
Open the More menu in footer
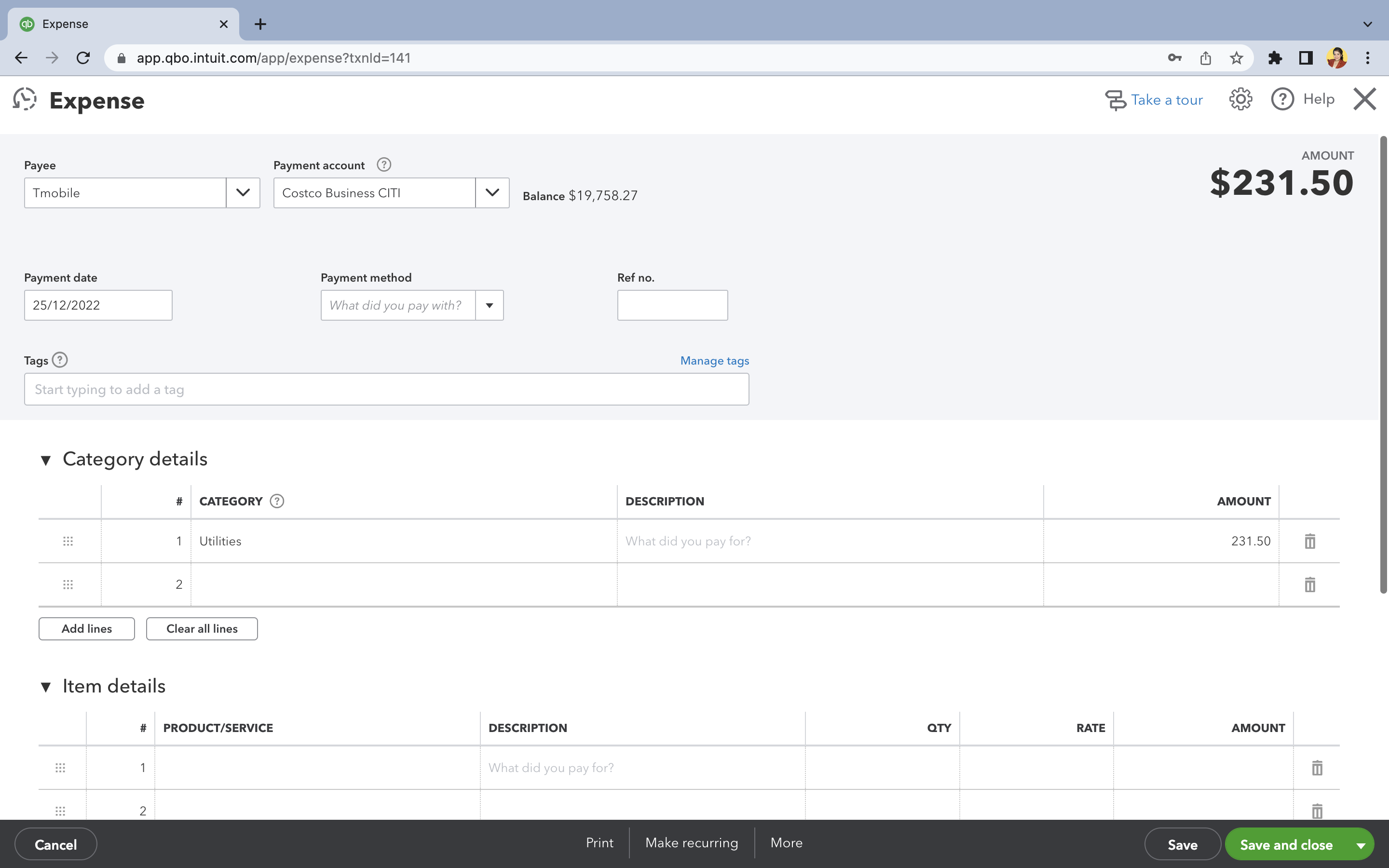tap(786, 843)
